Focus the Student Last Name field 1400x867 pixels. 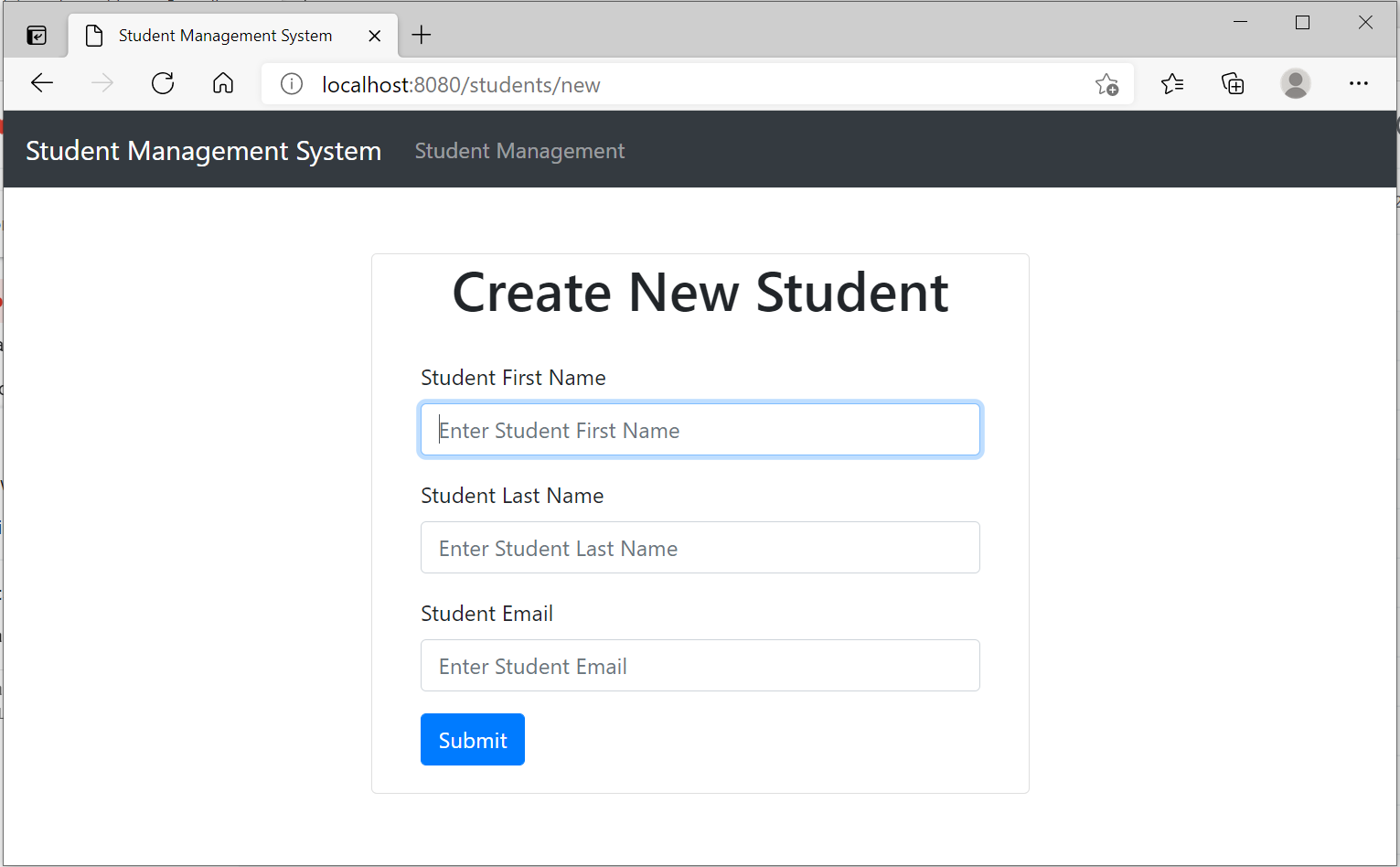700,548
